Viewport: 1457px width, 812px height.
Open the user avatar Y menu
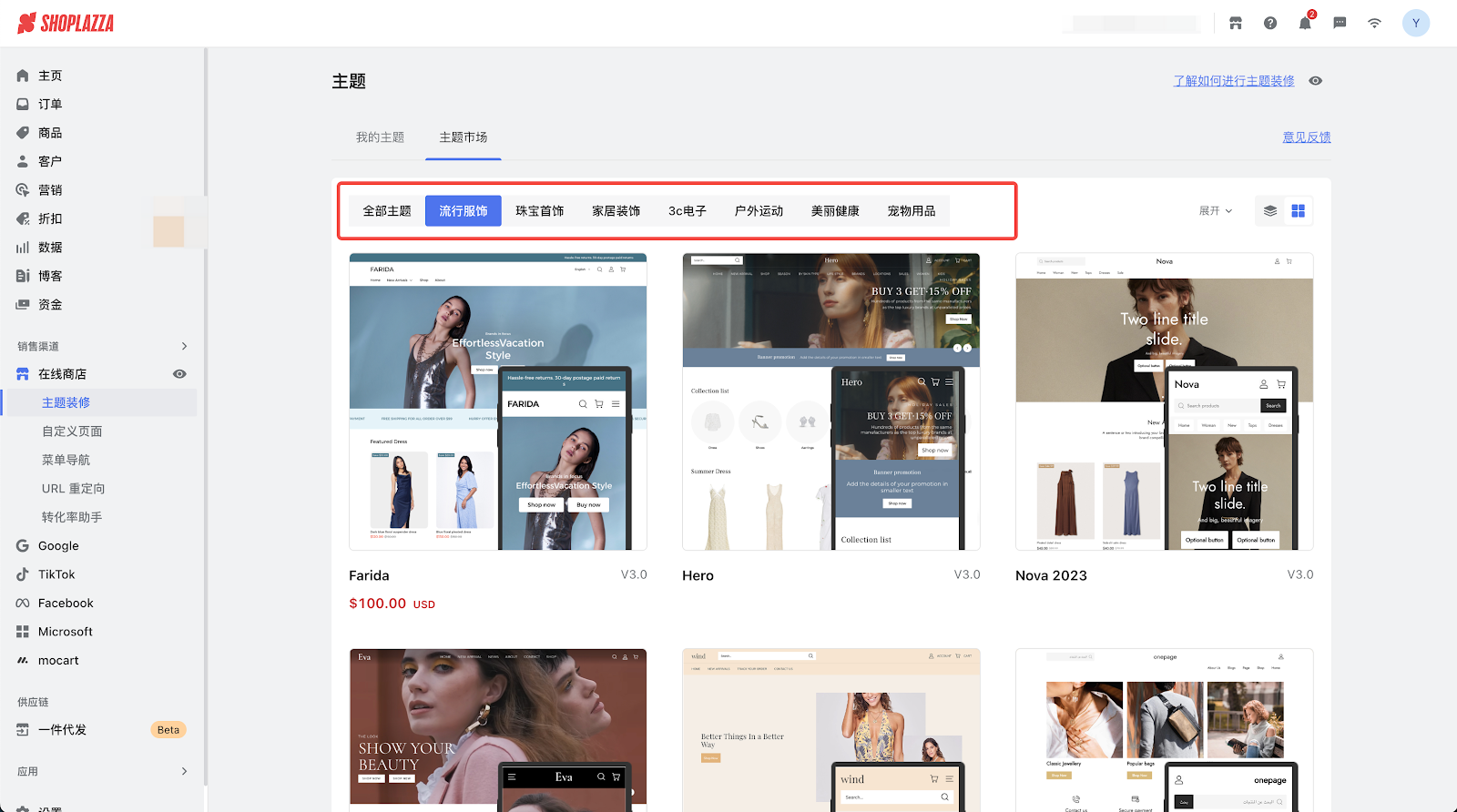(1416, 24)
